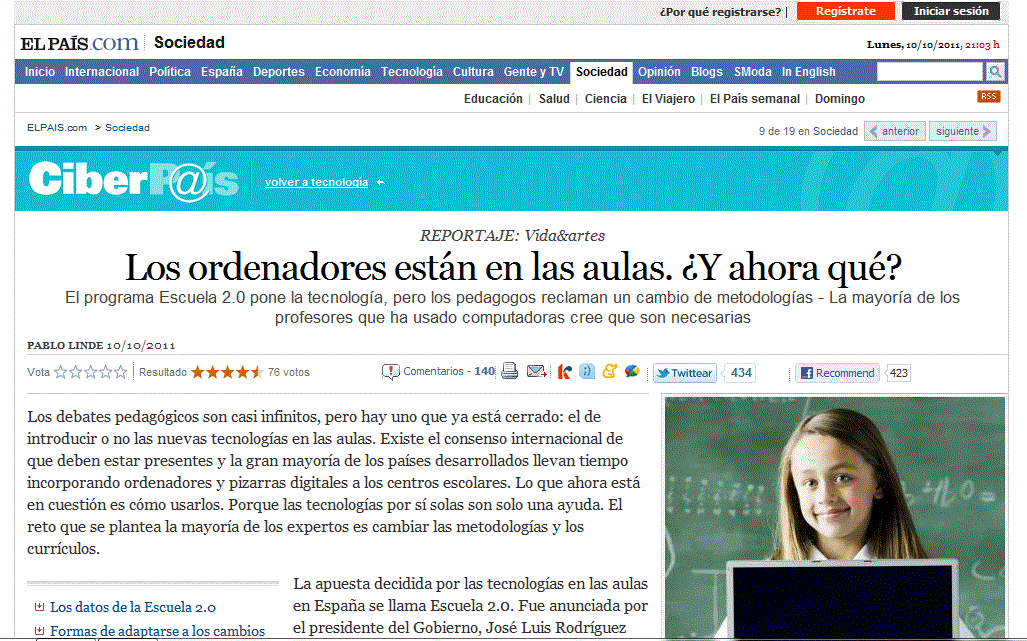Open the SModa section

pos(753,71)
